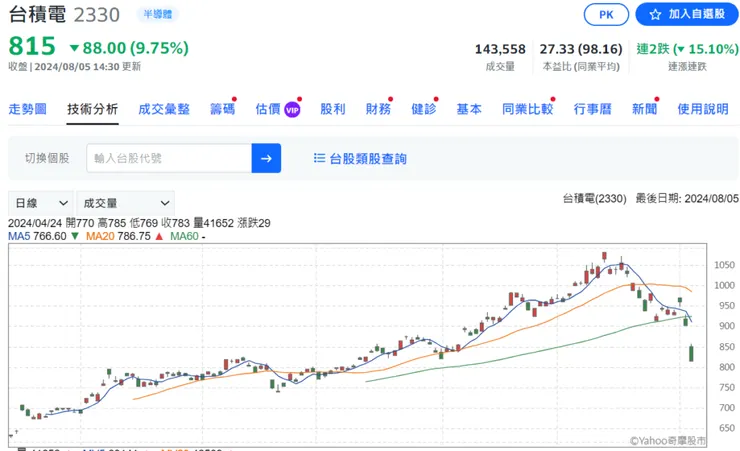This screenshot has width=740, height=451.
Task: Open 台股類股查詢 link
Action: (x=368, y=159)
